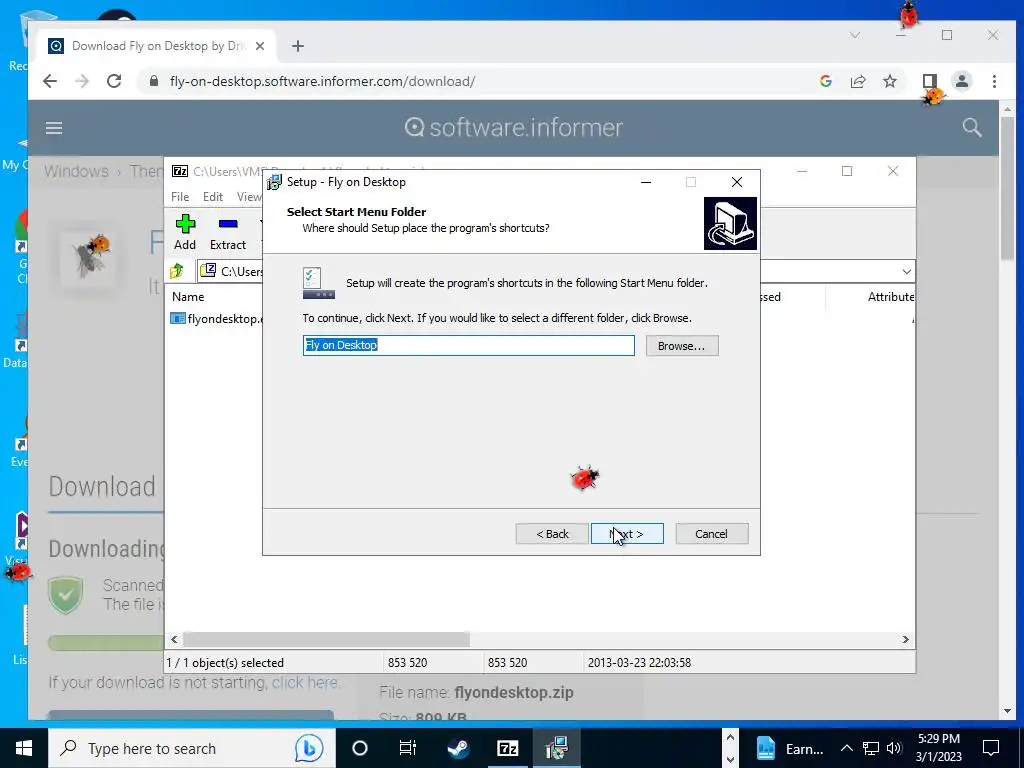Open Task View in taskbar
Image resolution: width=1024 pixels, height=768 pixels.
(x=408, y=748)
